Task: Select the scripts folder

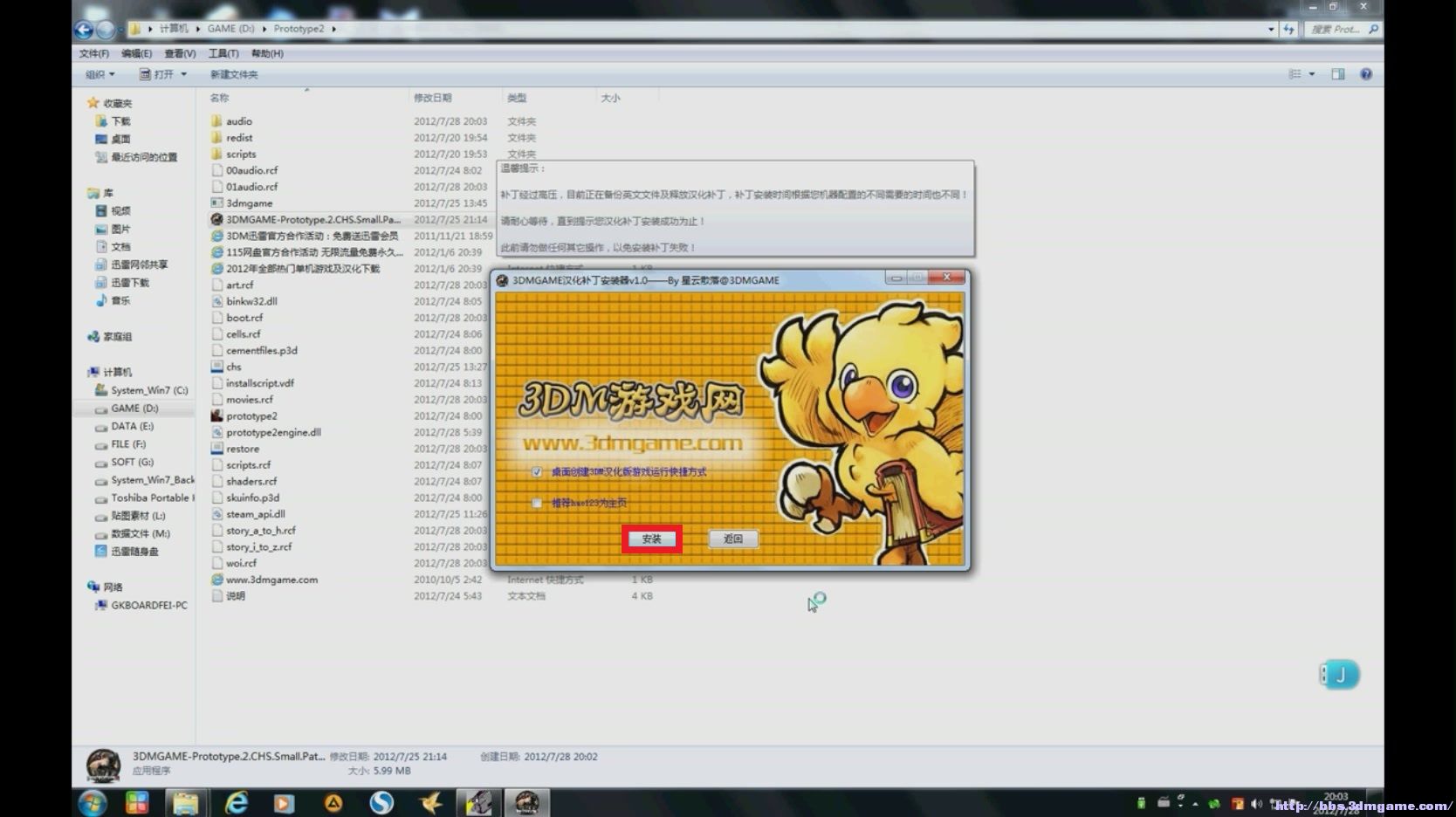Action: 241,154
